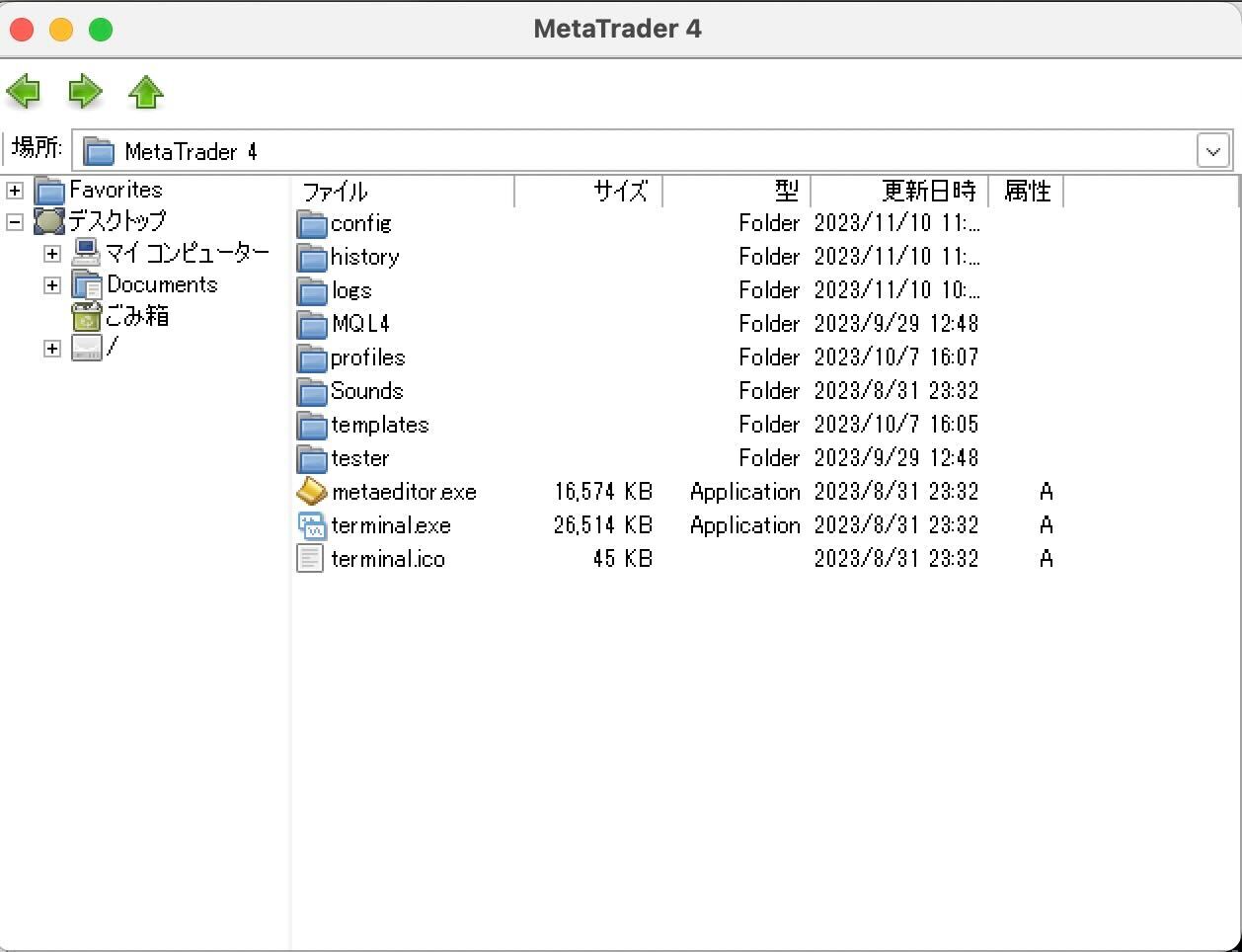Collapse the デスクトップ tree node
The height and width of the screenshot is (952, 1242).
[15, 222]
